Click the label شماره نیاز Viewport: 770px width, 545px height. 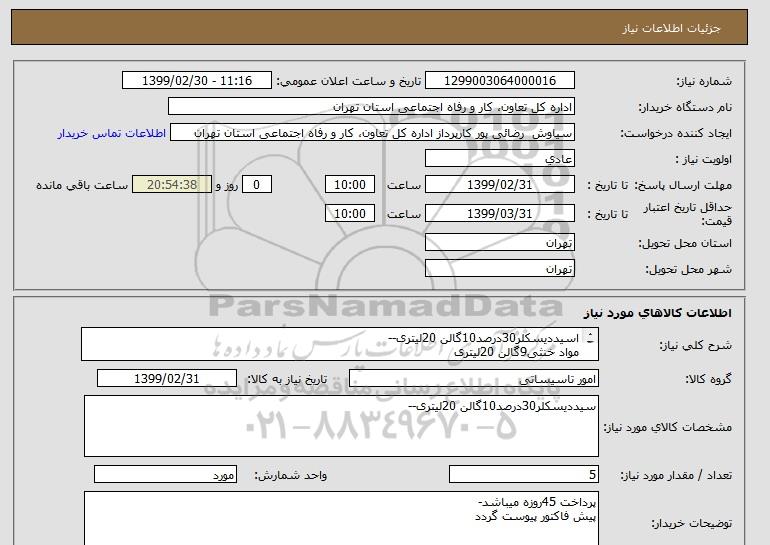704,81
